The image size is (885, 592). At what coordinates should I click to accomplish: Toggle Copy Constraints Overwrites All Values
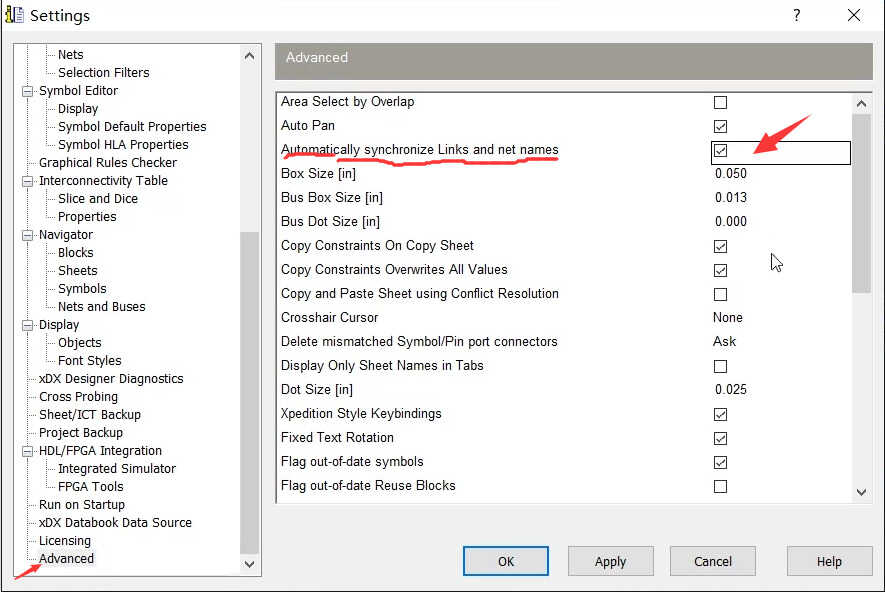point(720,270)
